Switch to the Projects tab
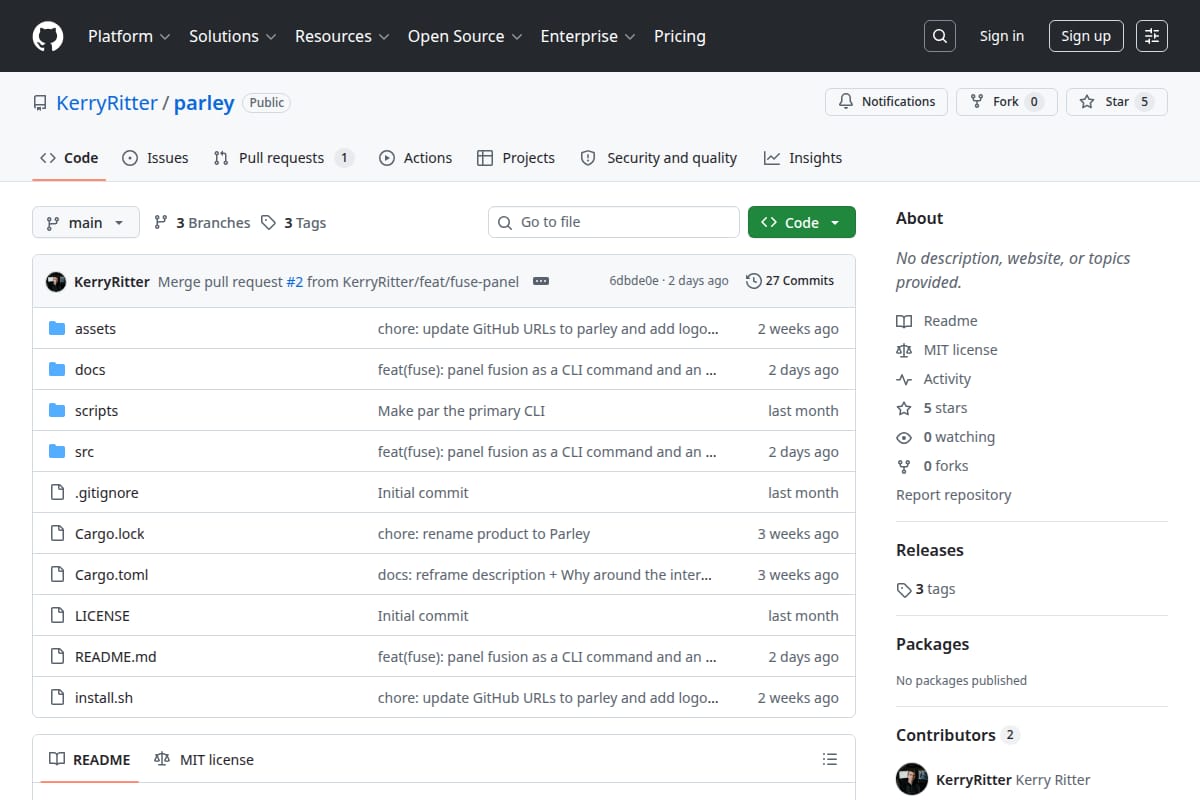Screen dimensions: 1200x800 coord(516,158)
